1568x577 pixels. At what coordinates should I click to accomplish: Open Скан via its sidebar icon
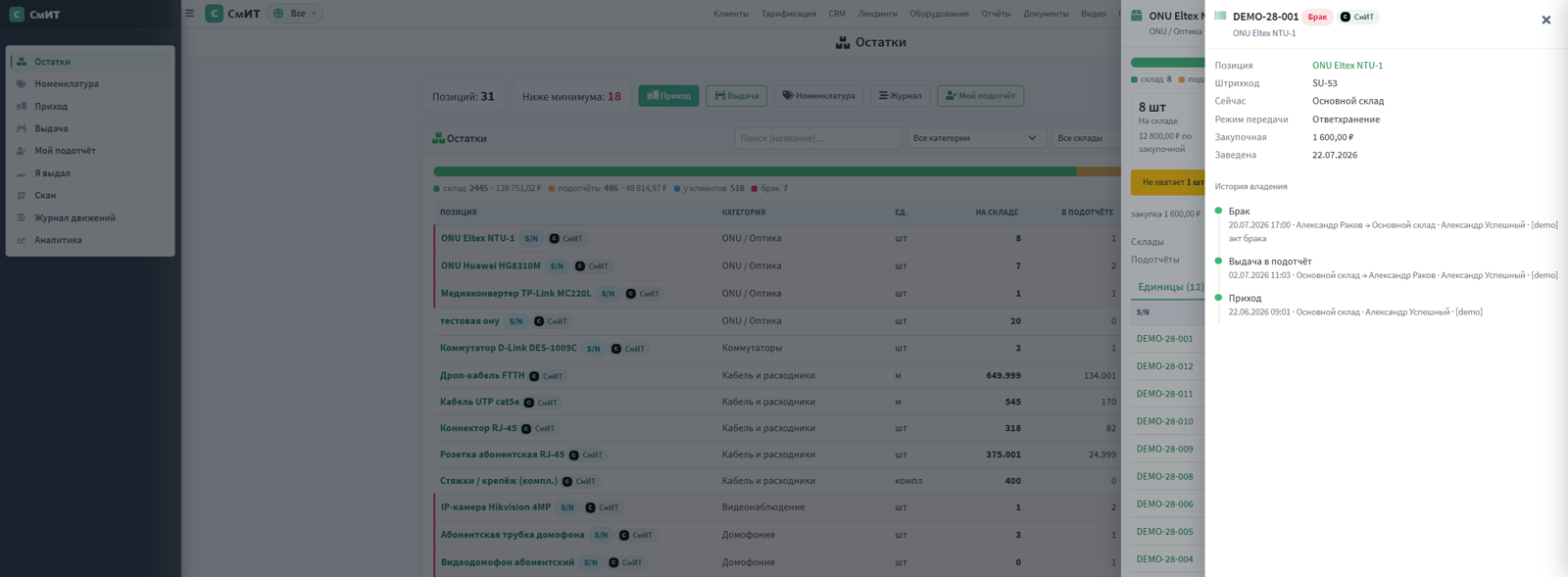tap(22, 195)
